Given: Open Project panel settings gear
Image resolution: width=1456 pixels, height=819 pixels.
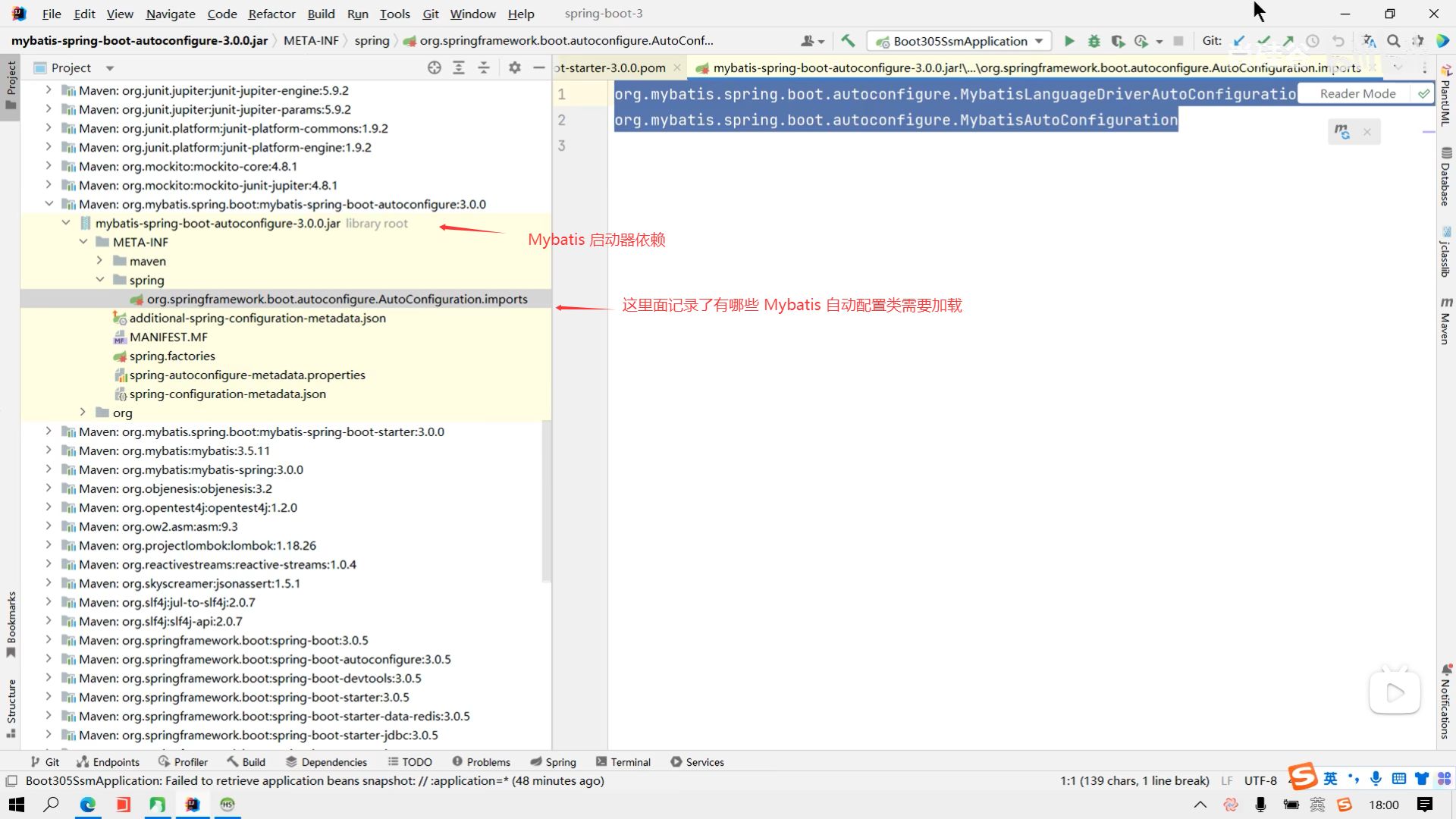Looking at the screenshot, I should (x=515, y=67).
